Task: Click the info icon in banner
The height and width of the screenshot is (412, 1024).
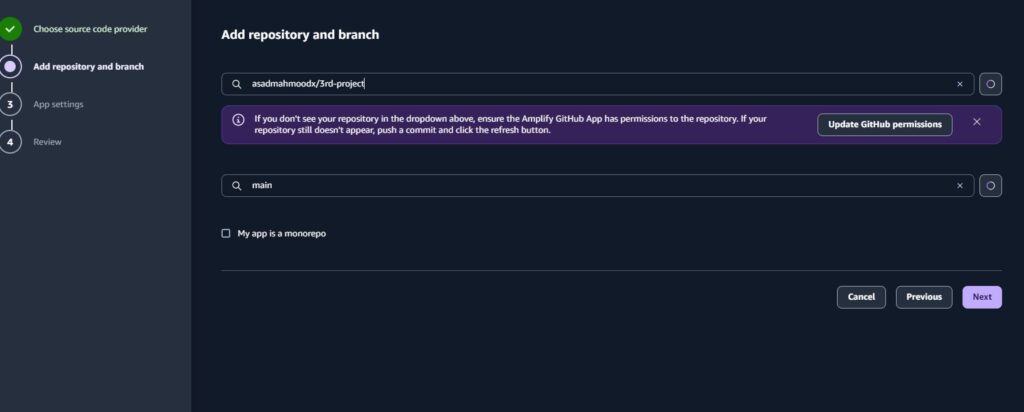Action: pos(238,119)
